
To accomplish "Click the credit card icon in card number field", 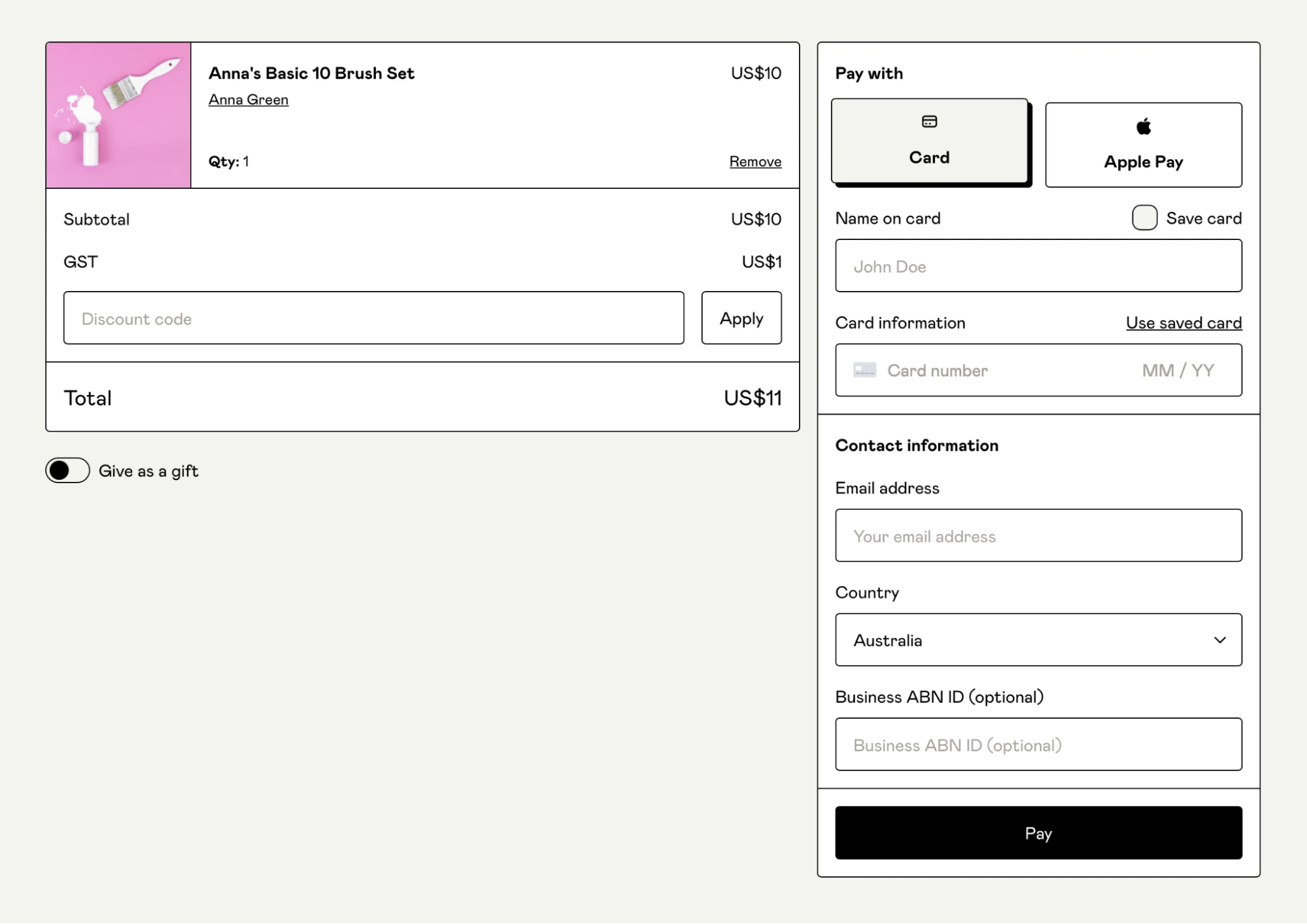I will (x=864, y=369).
